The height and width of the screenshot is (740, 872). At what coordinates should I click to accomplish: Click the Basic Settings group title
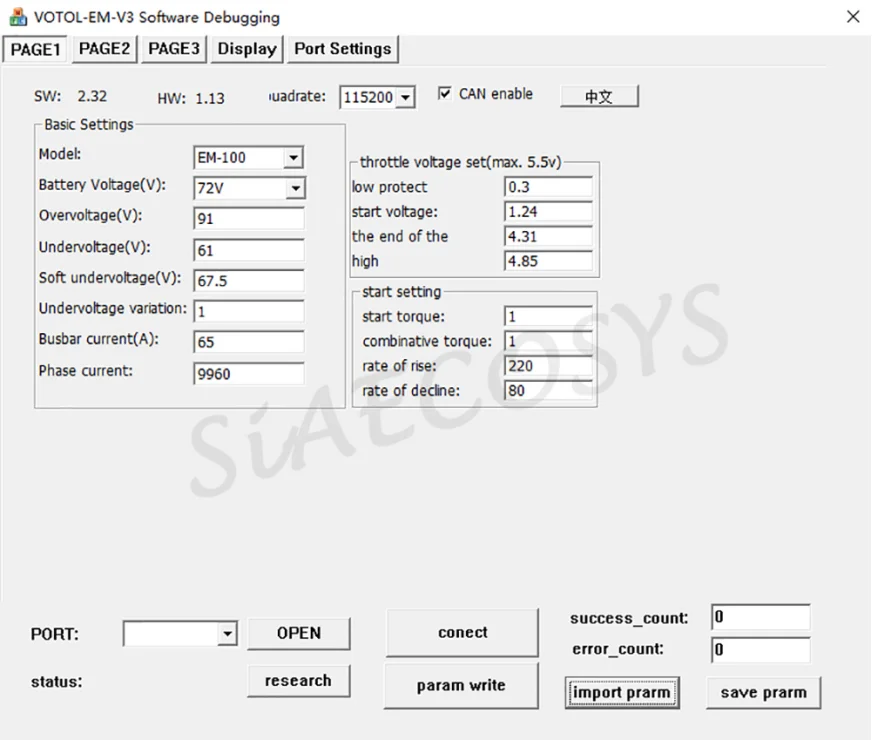click(89, 125)
